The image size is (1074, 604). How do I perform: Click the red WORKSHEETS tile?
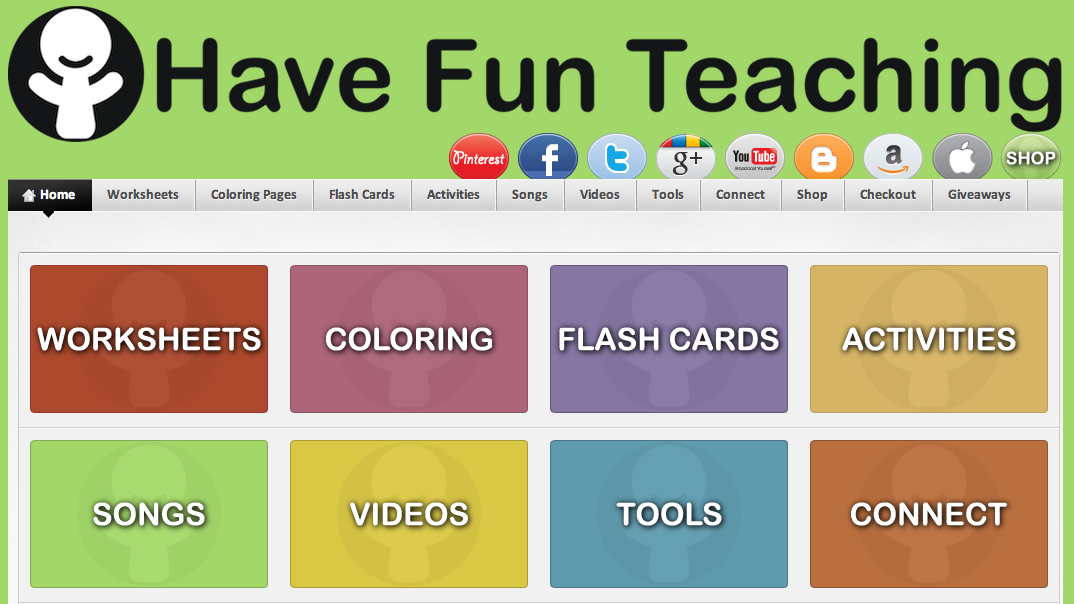(x=149, y=339)
